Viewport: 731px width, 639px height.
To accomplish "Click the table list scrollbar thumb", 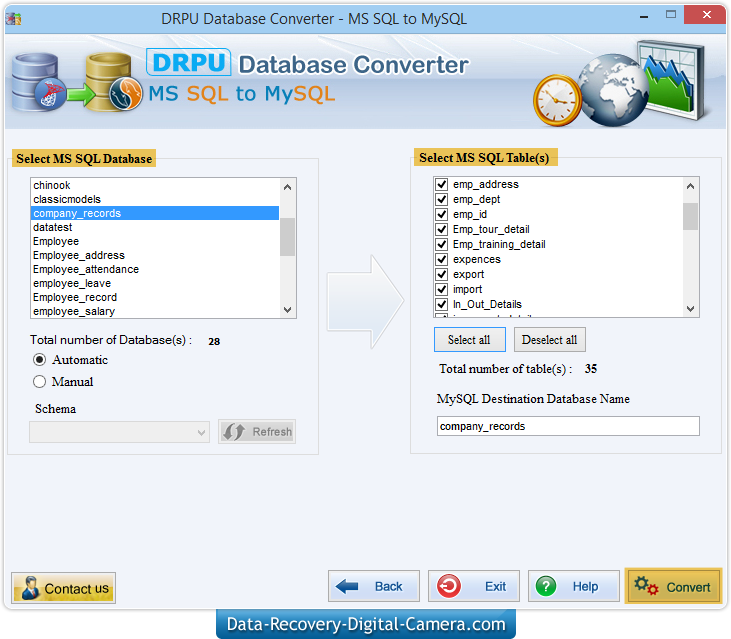I will [x=690, y=216].
